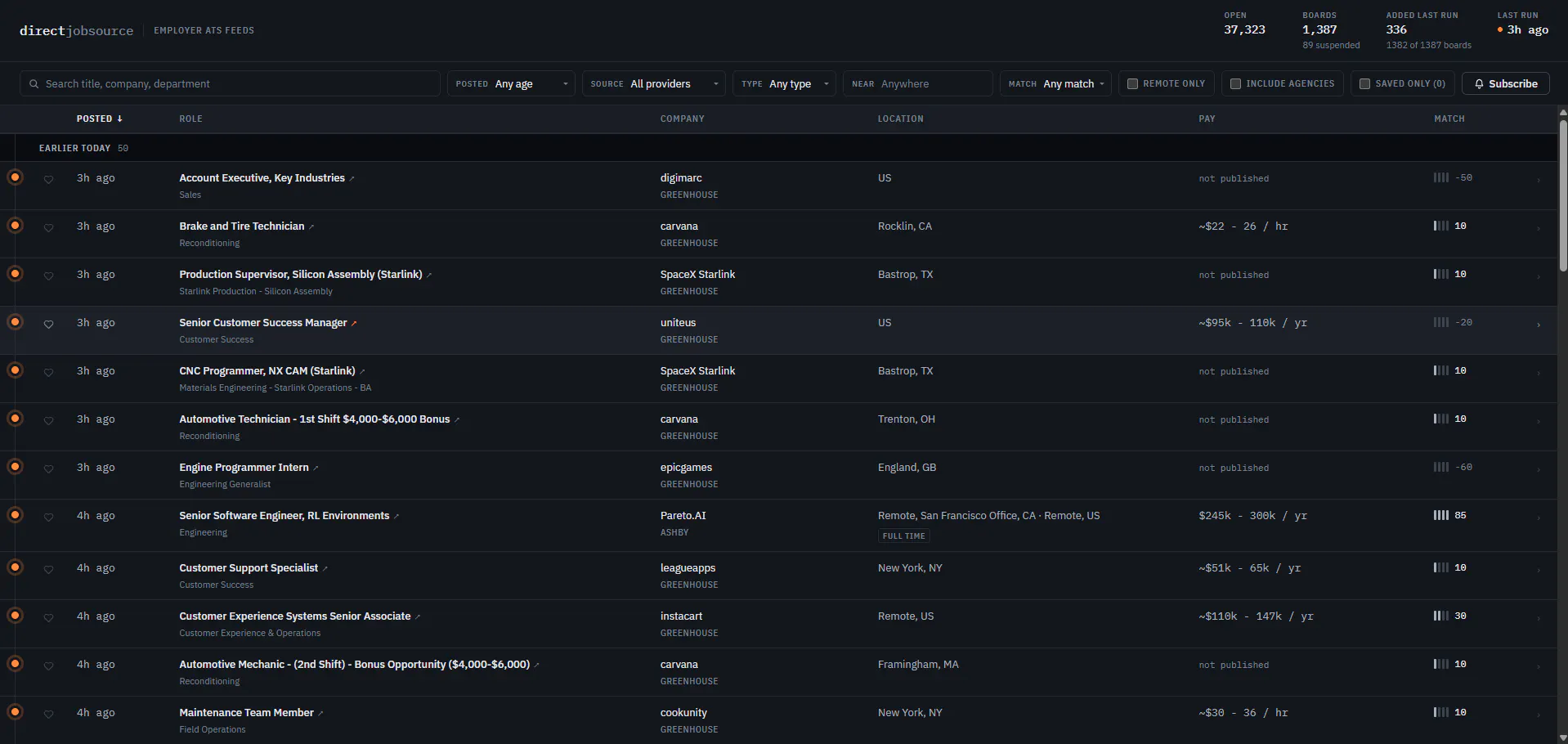Open external link arrow beside Senior Customer Success Manager
The height and width of the screenshot is (744, 1568).
[x=354, y=323]
